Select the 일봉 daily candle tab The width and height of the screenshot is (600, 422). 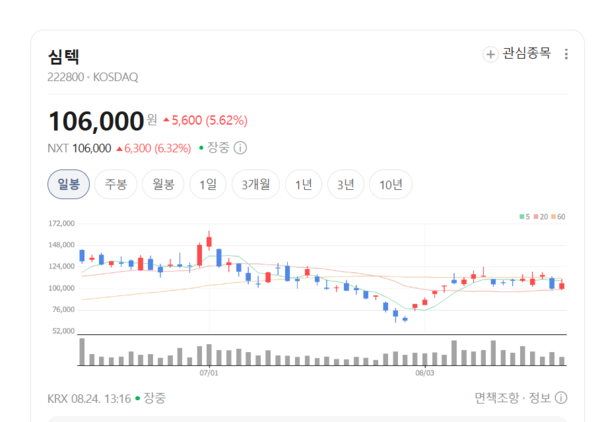pyautogui.click(x=68, y=184)
